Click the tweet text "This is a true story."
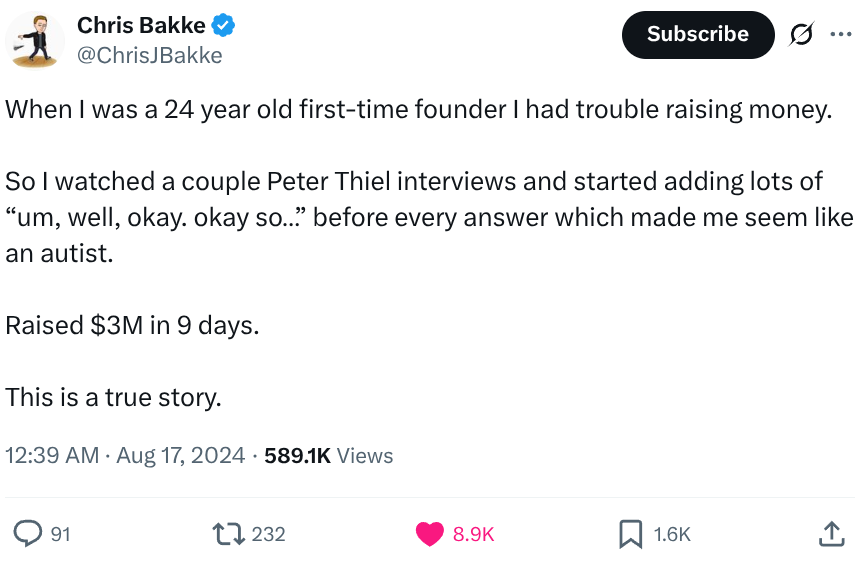The image size is (865, 561). pos(113,397)
